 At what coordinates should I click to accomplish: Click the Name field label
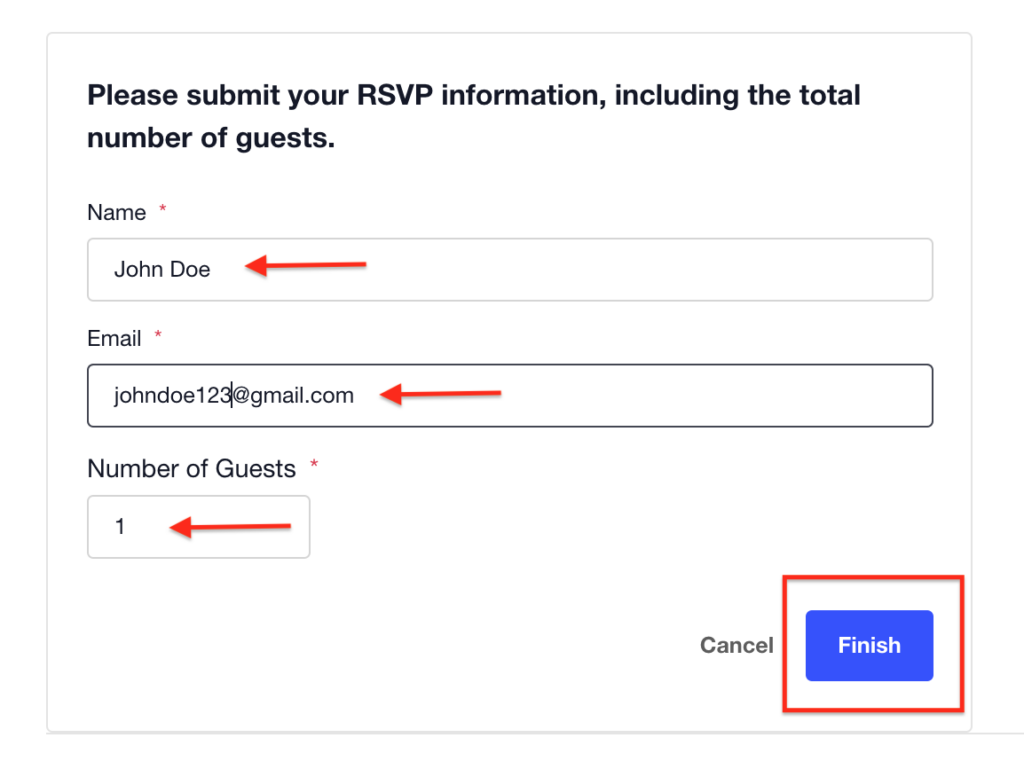click(116, 213)
